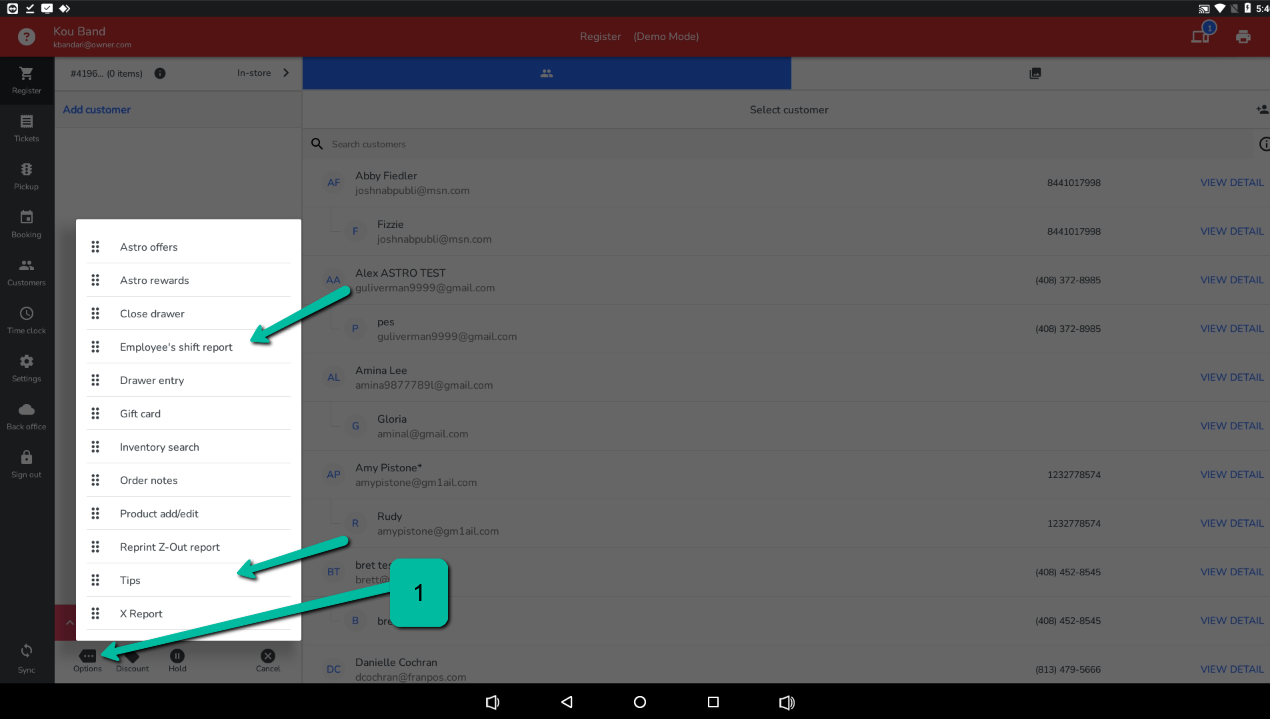Viewport: 1270px width, 719px height.
Task: Click the add new customer icon
Action: (1261, 110)
